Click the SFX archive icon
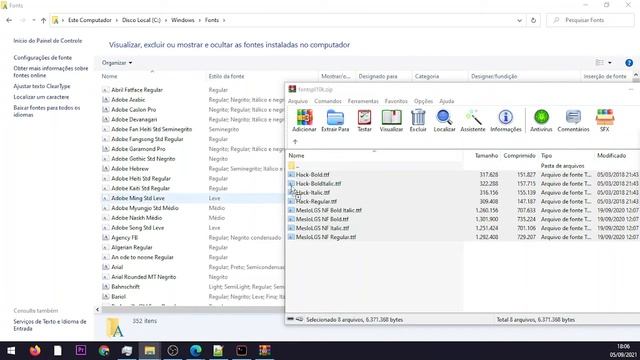Viewport: 640px width, 360px height. [604, 120]
